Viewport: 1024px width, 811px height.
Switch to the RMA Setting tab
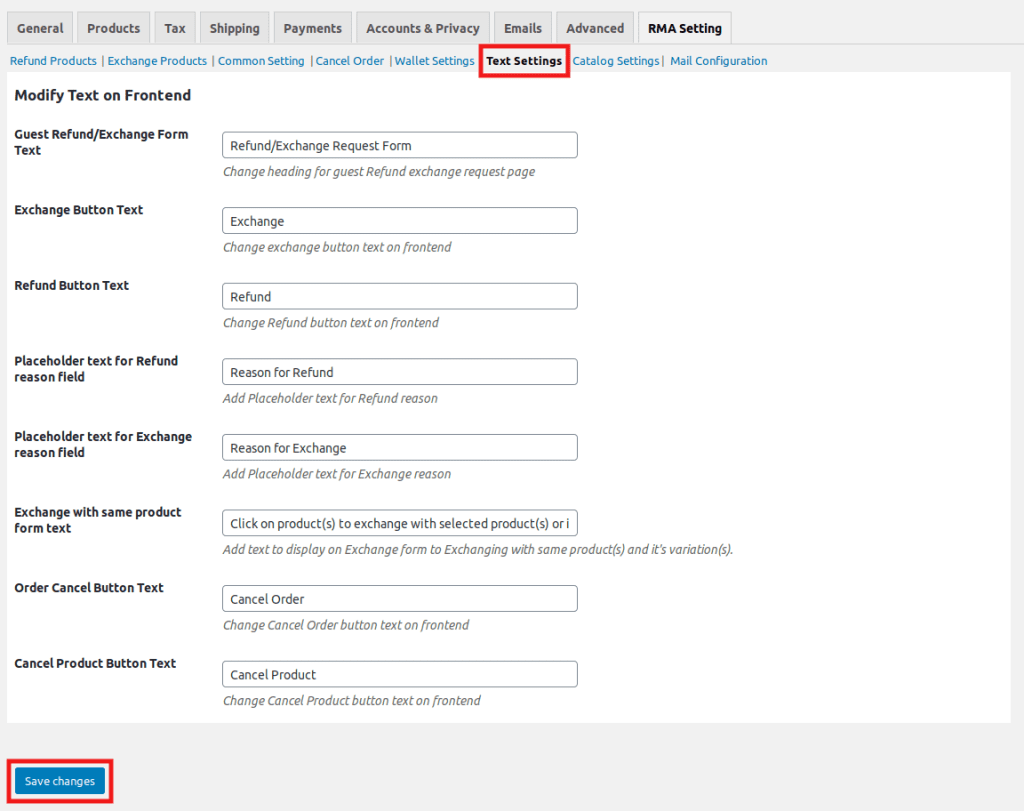684,27
